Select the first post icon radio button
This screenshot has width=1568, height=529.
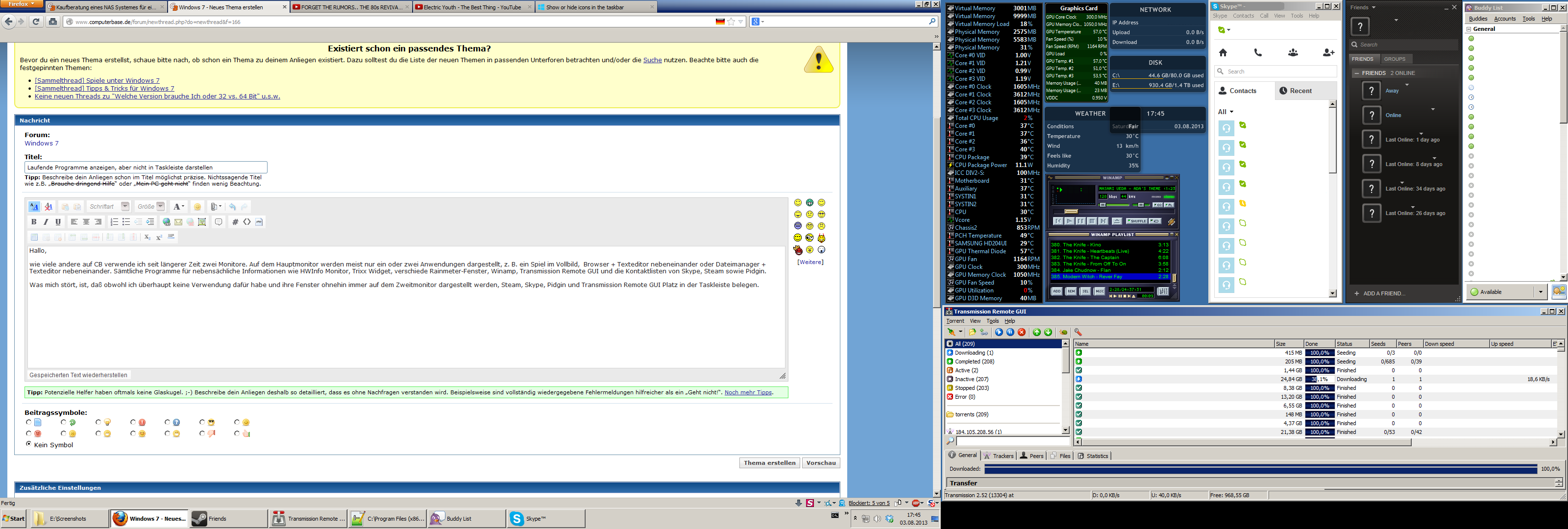point(28,422)
